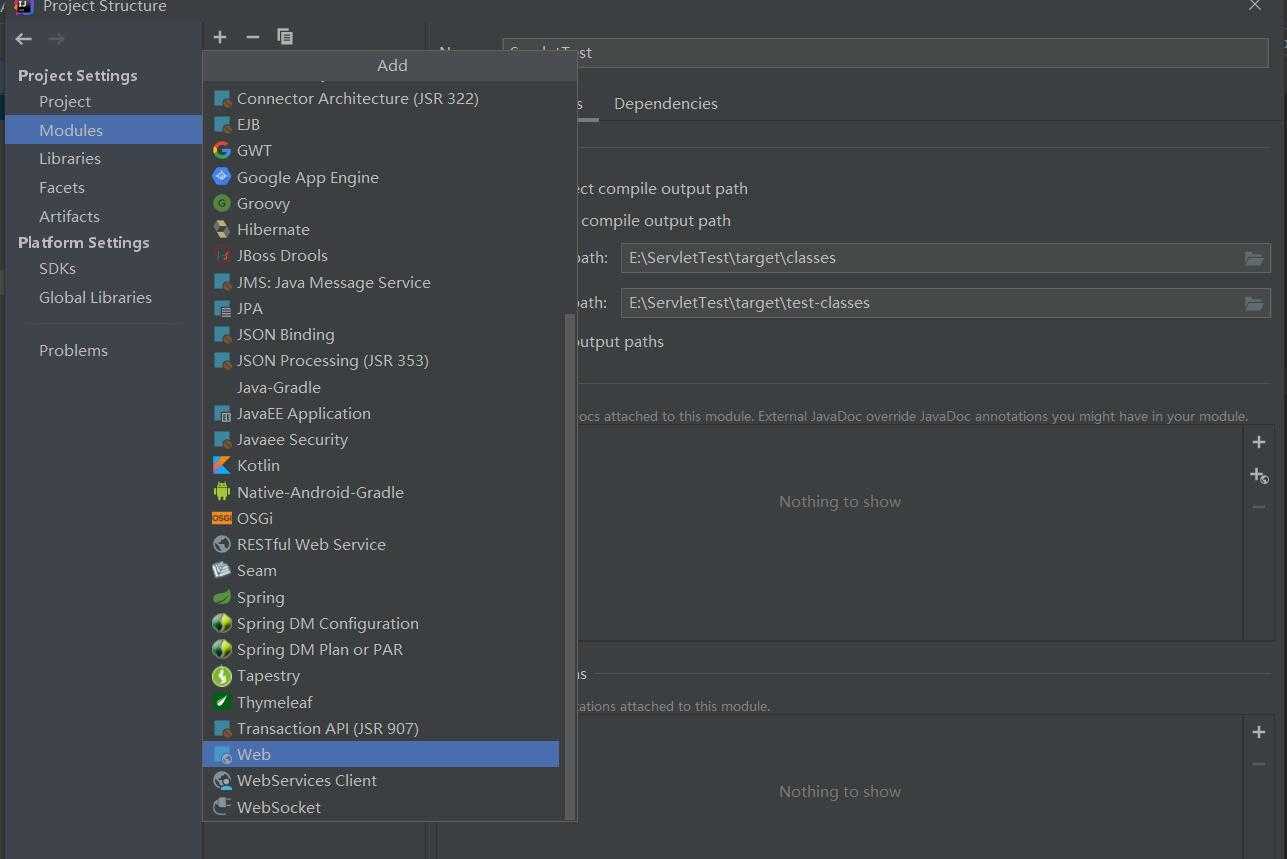Select the Spring framework entry
The image size is (1287, 859).
tap(381, 597)
